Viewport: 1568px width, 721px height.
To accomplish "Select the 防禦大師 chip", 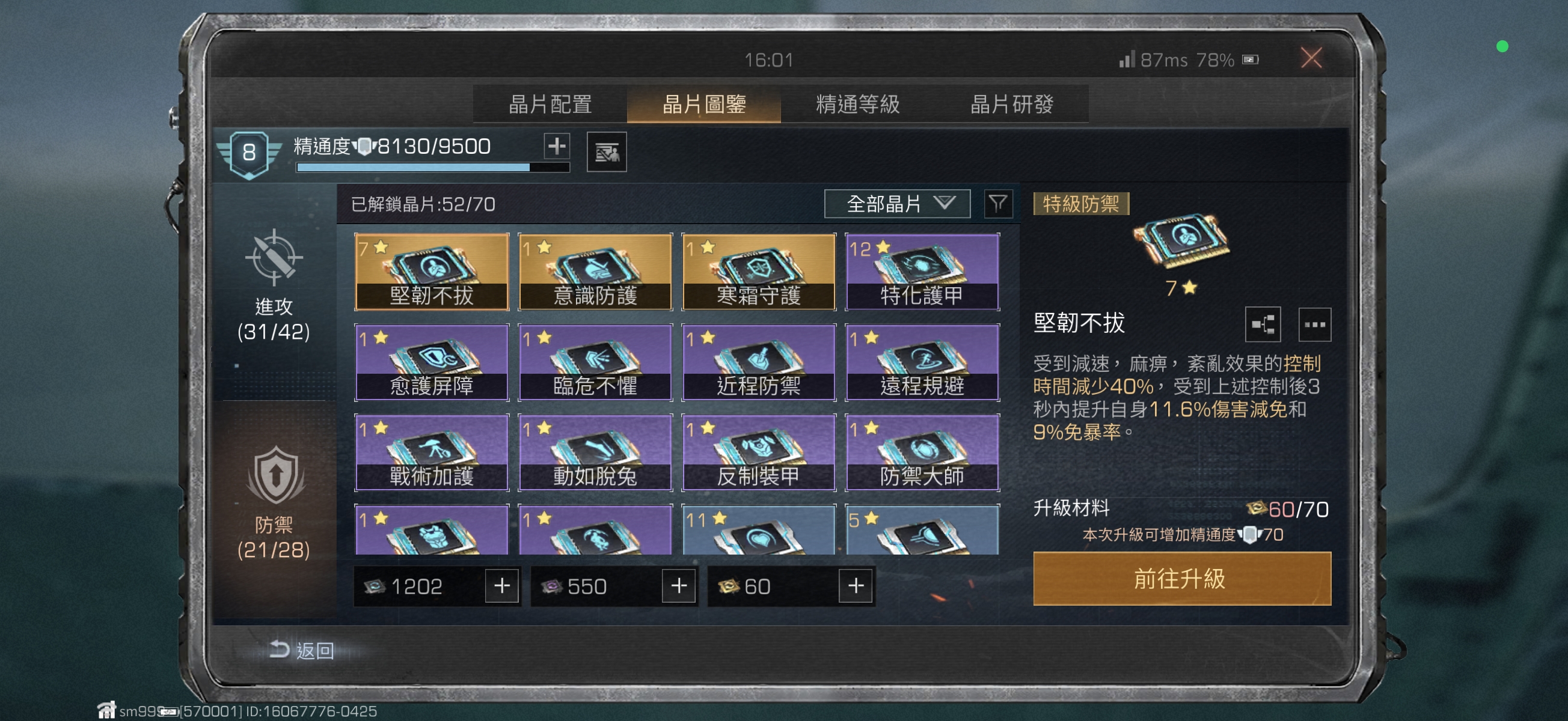I will tap(922, 452).
